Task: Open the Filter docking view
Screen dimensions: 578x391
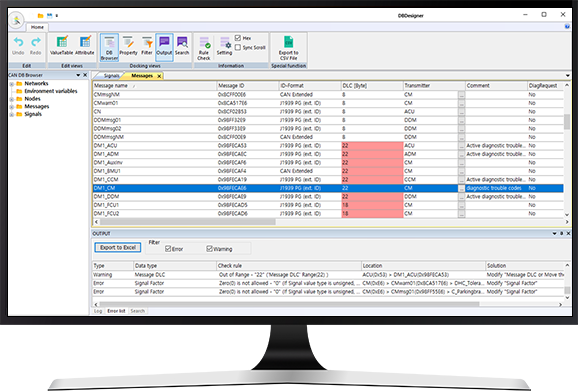Action: pos(147,46)
